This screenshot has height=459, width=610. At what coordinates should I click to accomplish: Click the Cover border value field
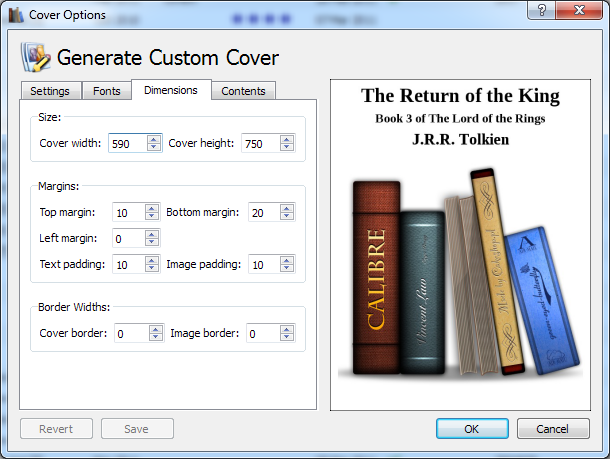(132, 333)
